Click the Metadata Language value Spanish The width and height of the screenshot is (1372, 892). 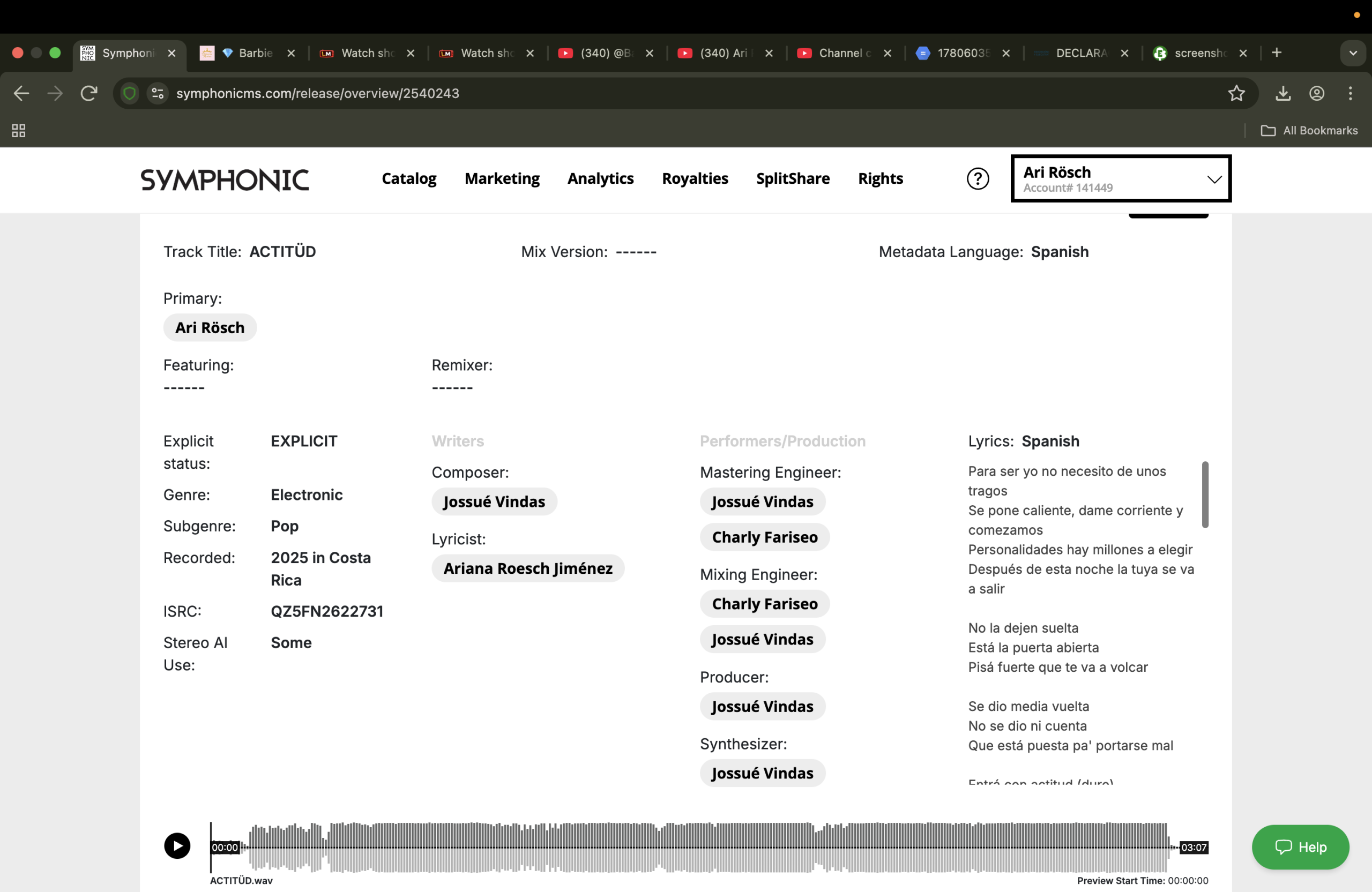(x=1060, y=251)
